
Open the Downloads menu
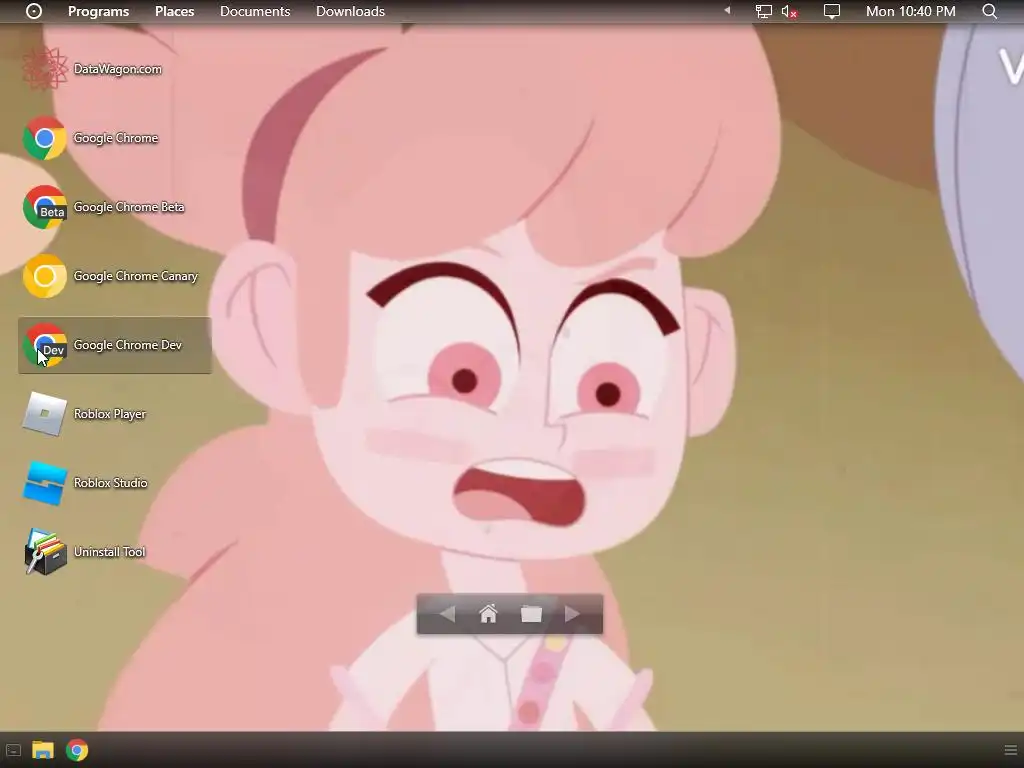coord(350,11)
